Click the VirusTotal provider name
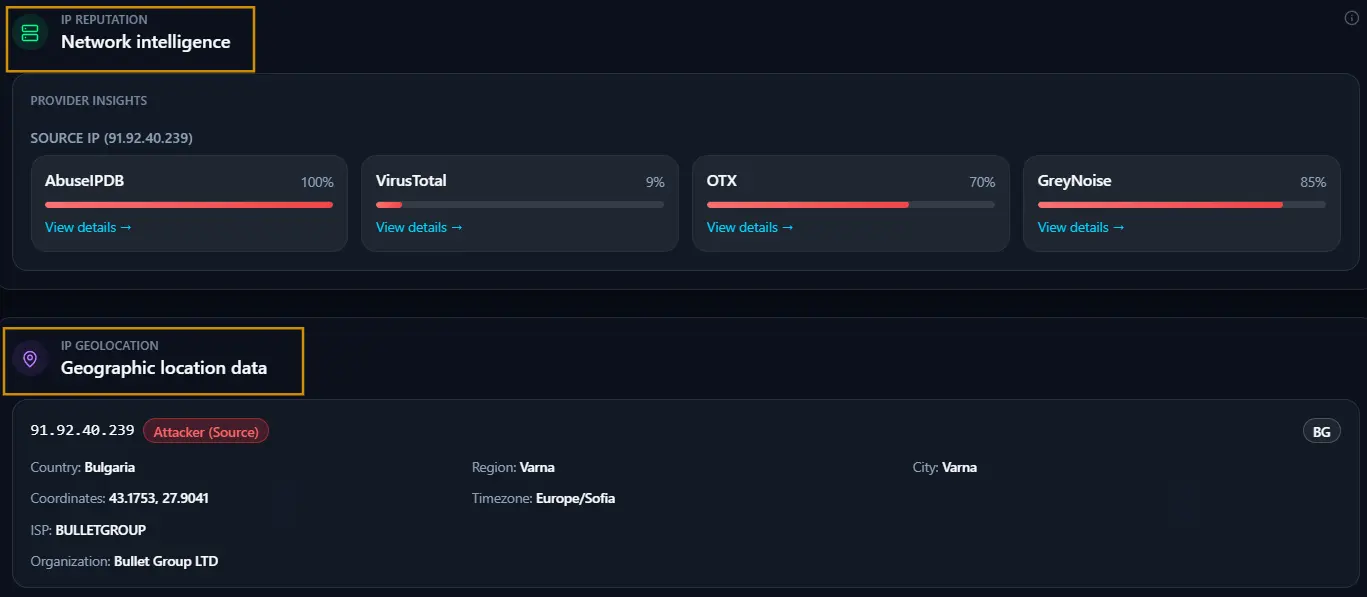 [411, 181]
